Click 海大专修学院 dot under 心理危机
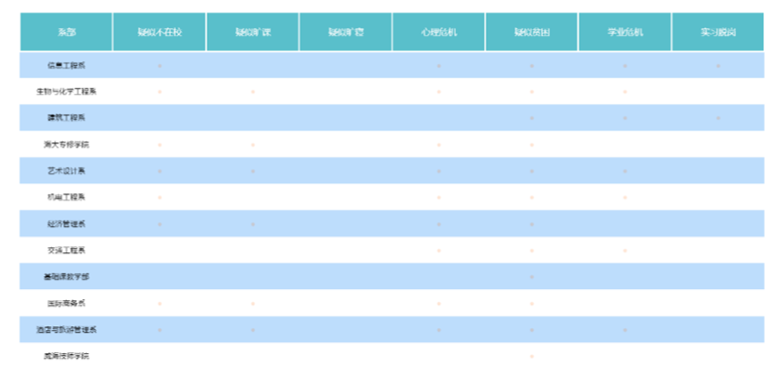This screenshot has width=778, height=377. coord(439,145)
